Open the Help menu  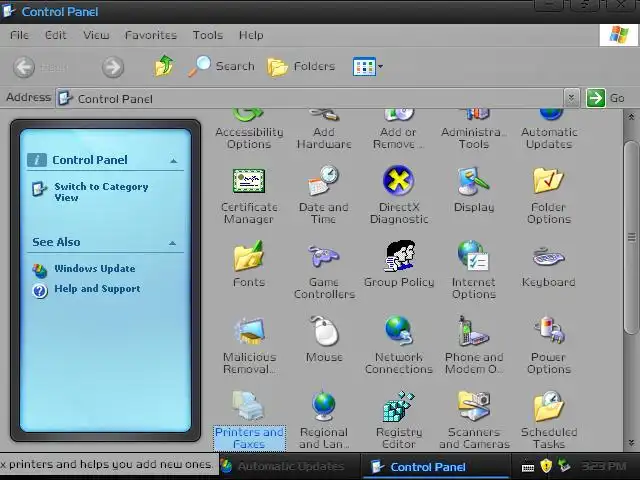click(x=251, y=35)
